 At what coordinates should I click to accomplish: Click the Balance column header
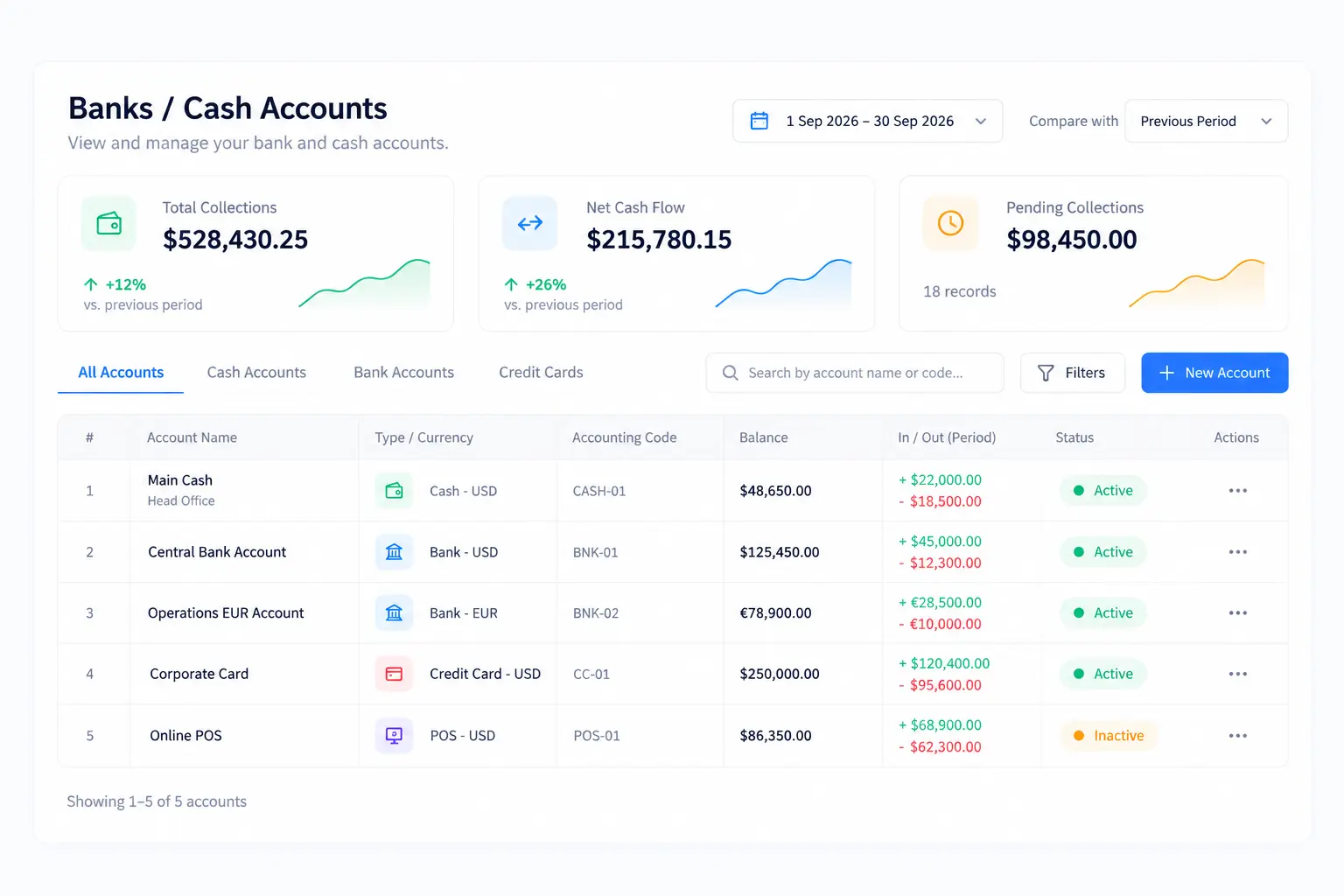tap(763, 437)
